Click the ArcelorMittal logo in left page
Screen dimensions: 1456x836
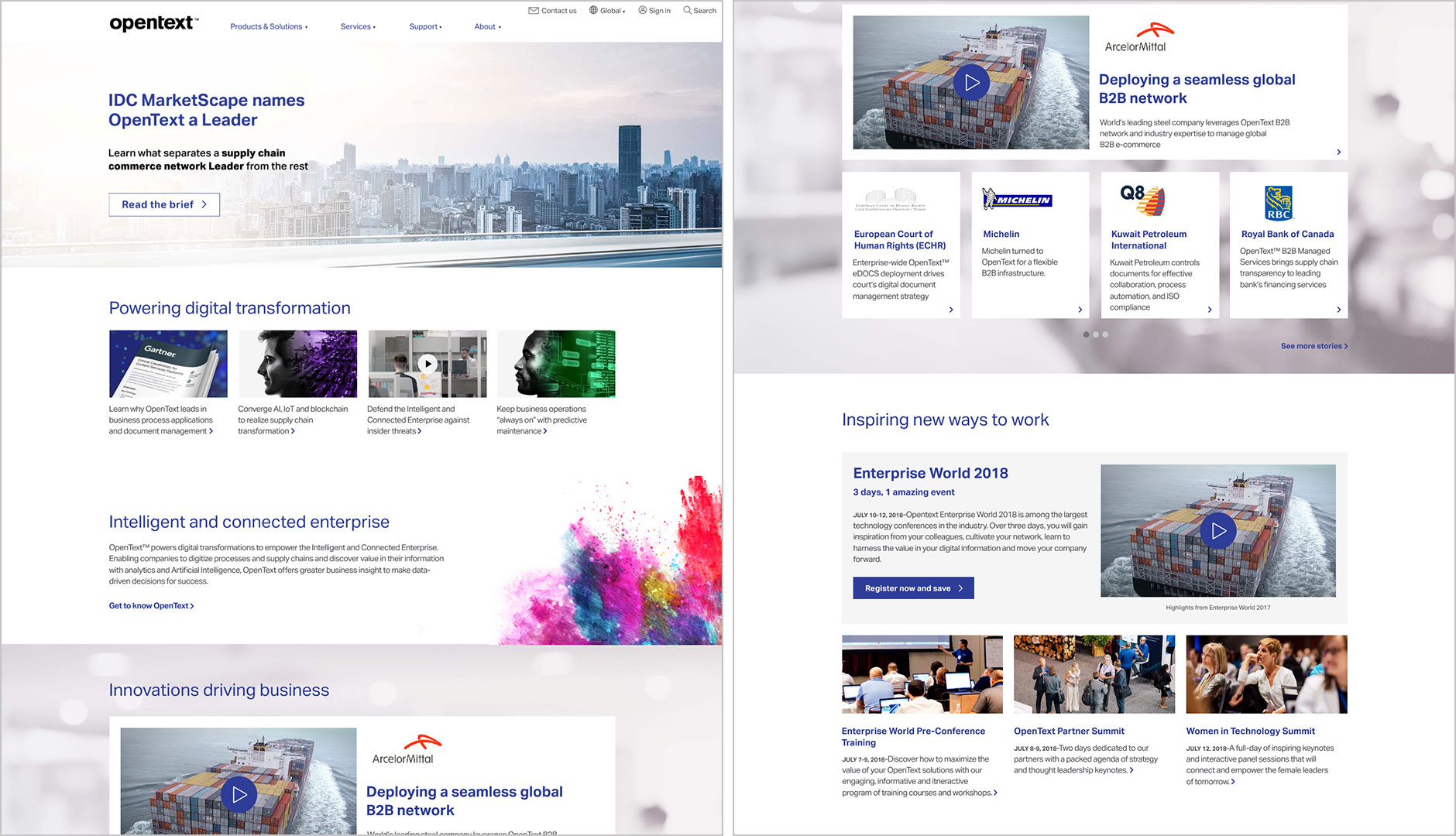(x=406, y=749)
